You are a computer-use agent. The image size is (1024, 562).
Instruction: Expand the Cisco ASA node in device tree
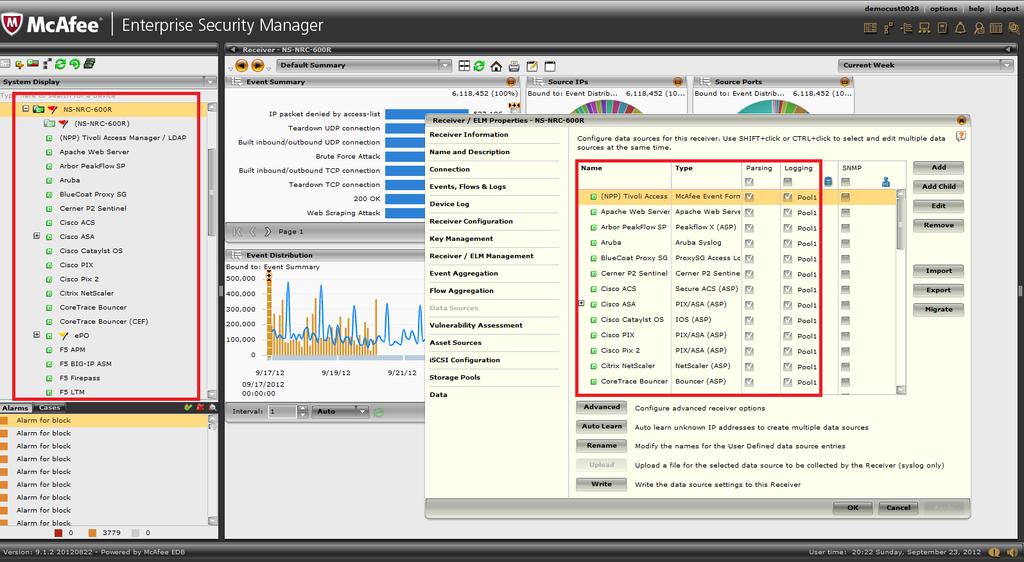37,236
